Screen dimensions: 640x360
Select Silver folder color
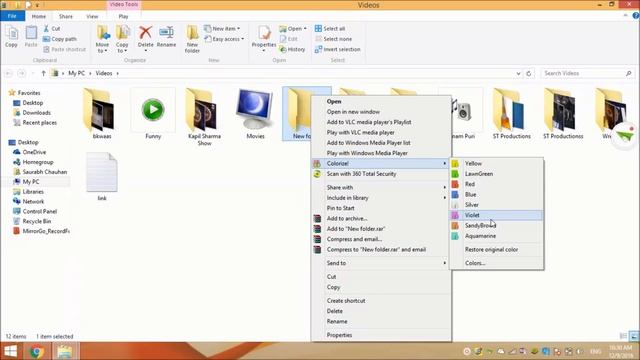pyautogui.click(x=497, y=205)
